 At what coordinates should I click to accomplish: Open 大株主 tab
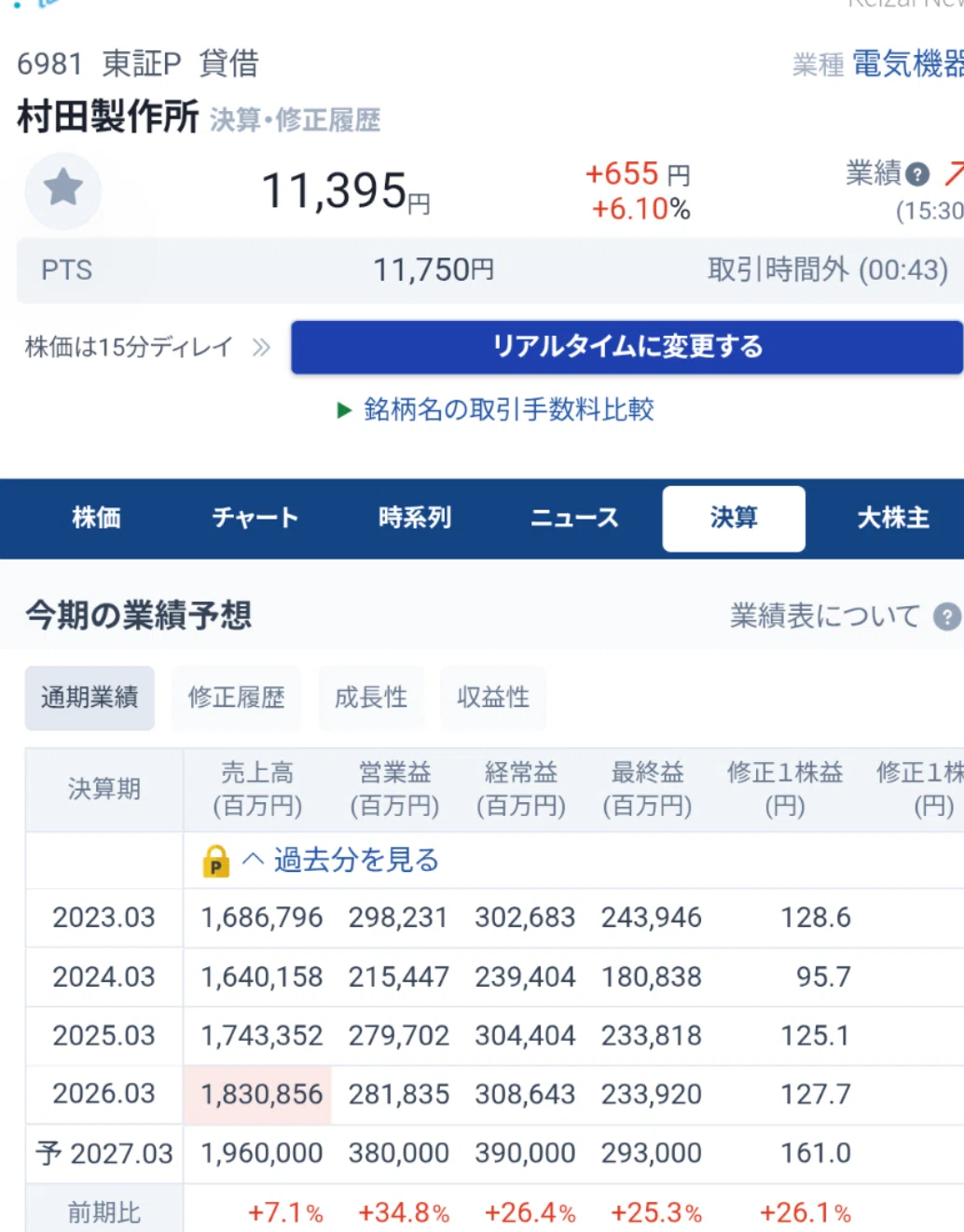coord(893,518)
